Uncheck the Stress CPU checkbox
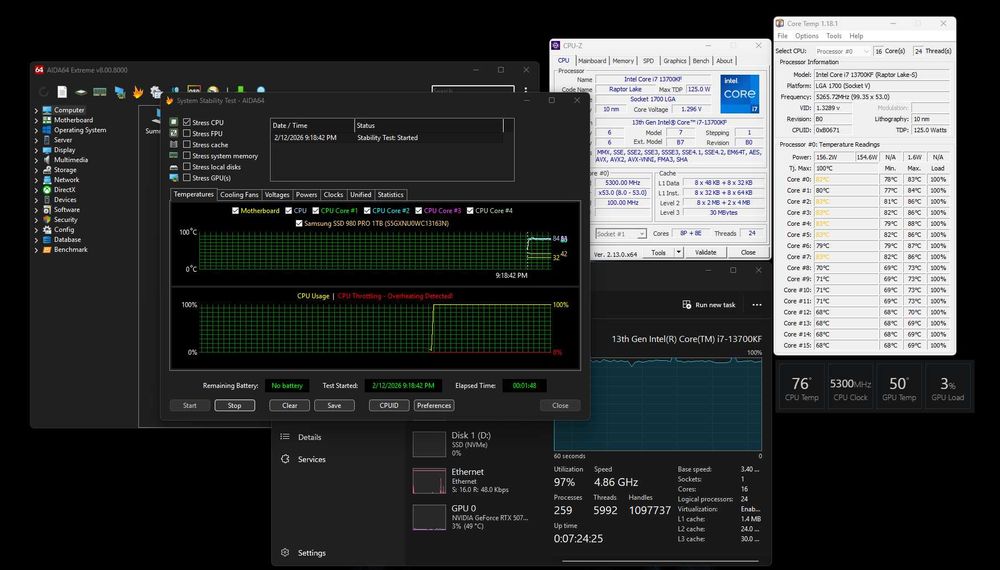Image resolution: width=1000 pixels, height=570 pixels. pyautogui.click(x=187, y=122)
